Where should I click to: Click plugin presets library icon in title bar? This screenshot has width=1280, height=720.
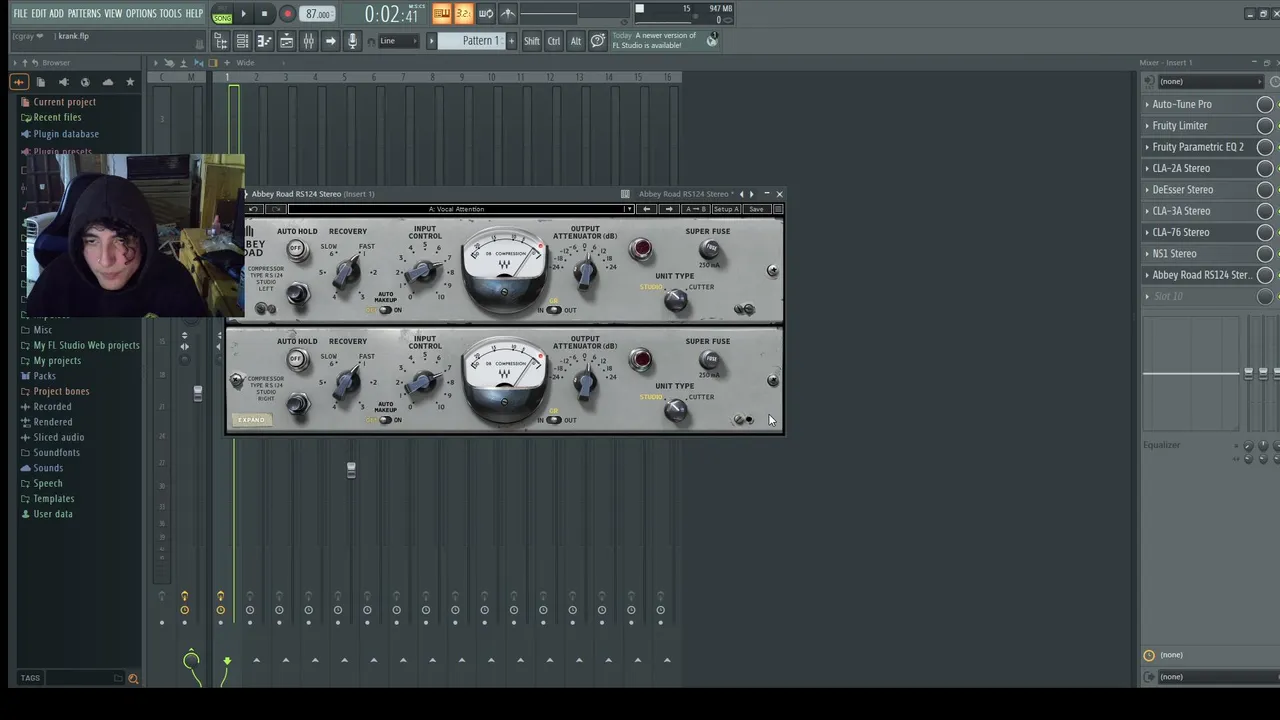(625, 194)
